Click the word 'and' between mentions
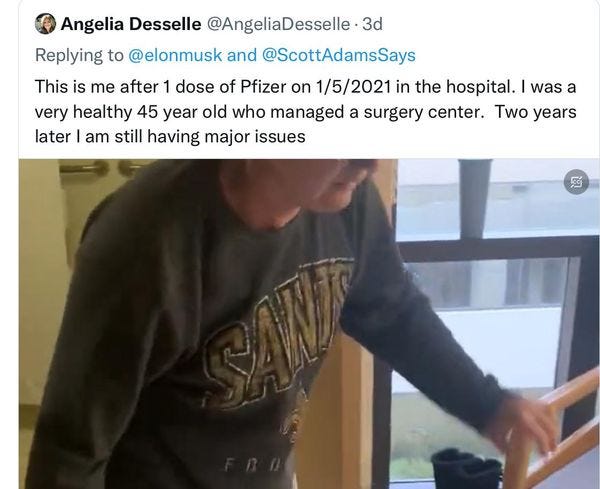This screenshot has height=489, width=600. pos(242,55)
